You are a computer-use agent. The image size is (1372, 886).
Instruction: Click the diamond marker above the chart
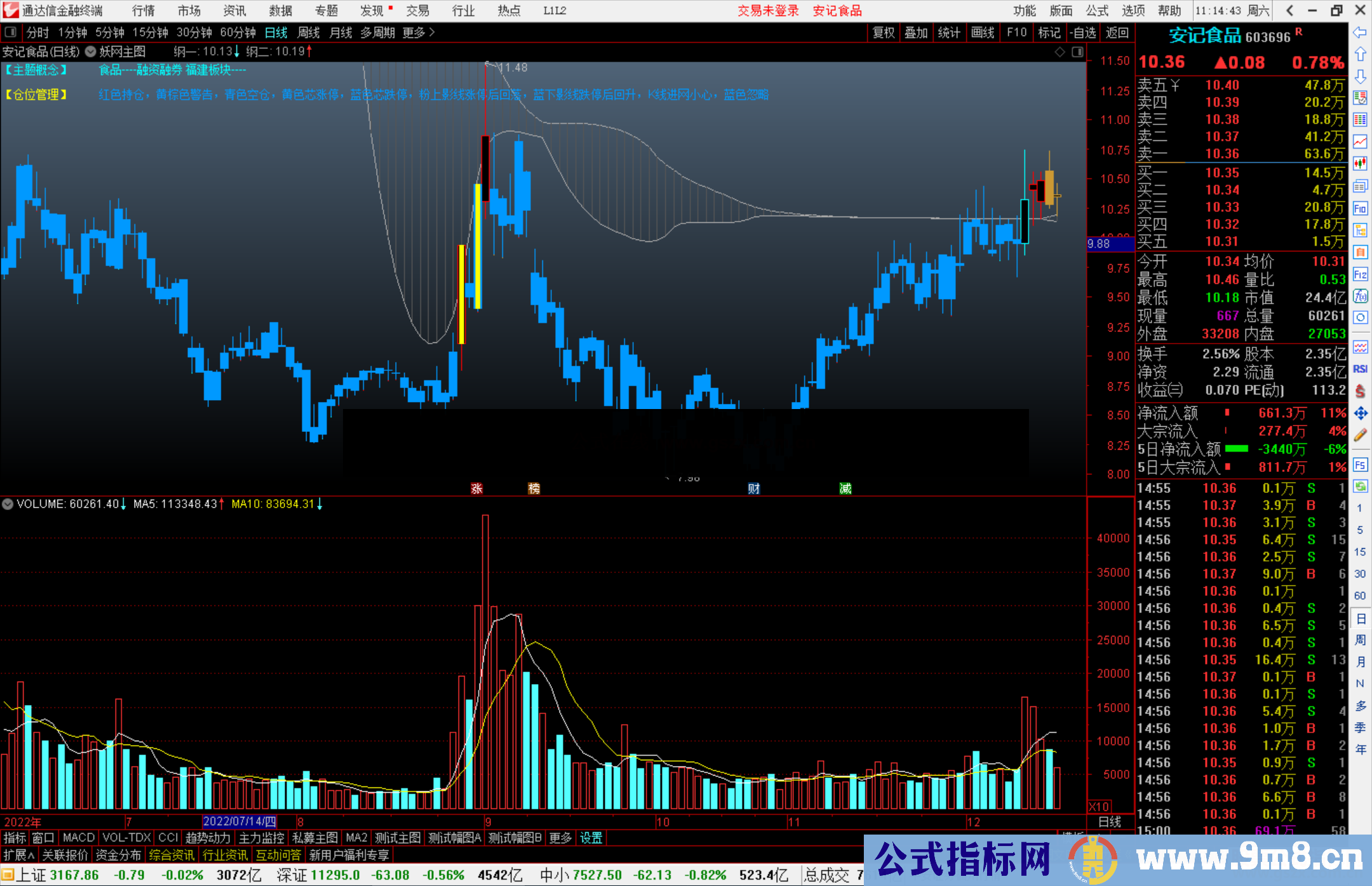tap(1059, 52)
